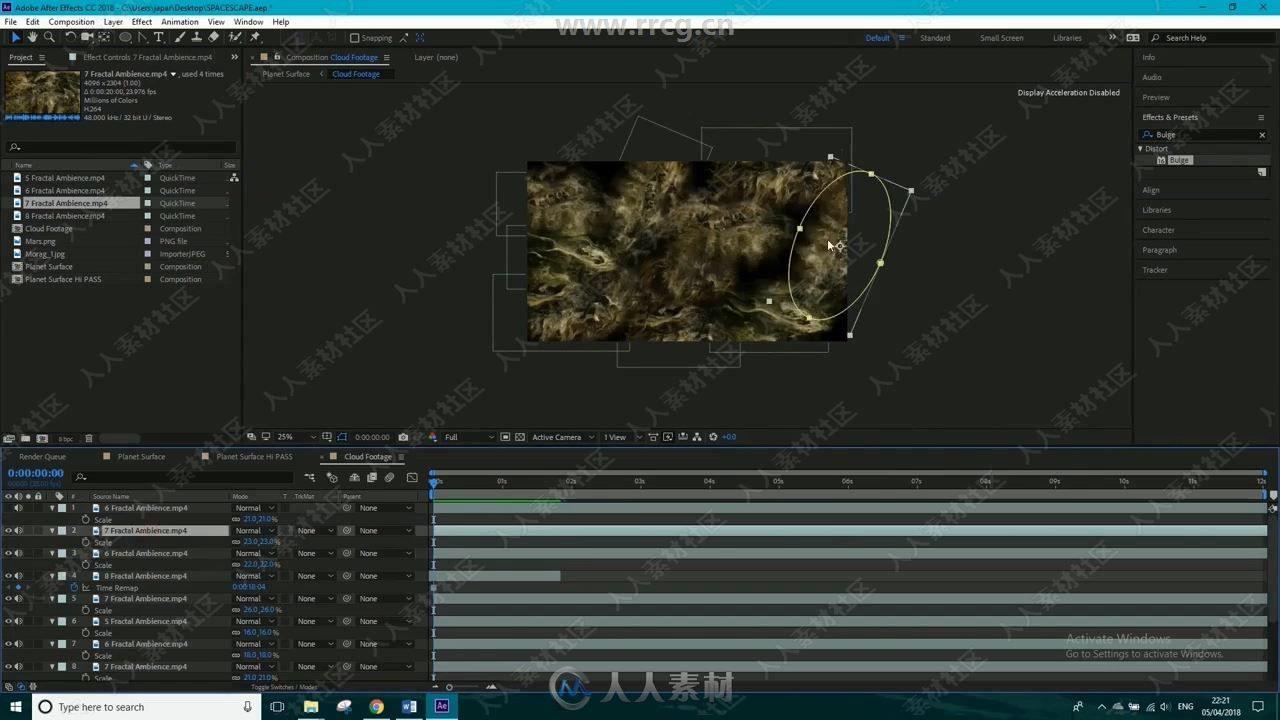Screen dimensions: 1280x720
Task: Click the Composition Mini-Flowchart icon in timeline
Action: click(x=310, y=477)
